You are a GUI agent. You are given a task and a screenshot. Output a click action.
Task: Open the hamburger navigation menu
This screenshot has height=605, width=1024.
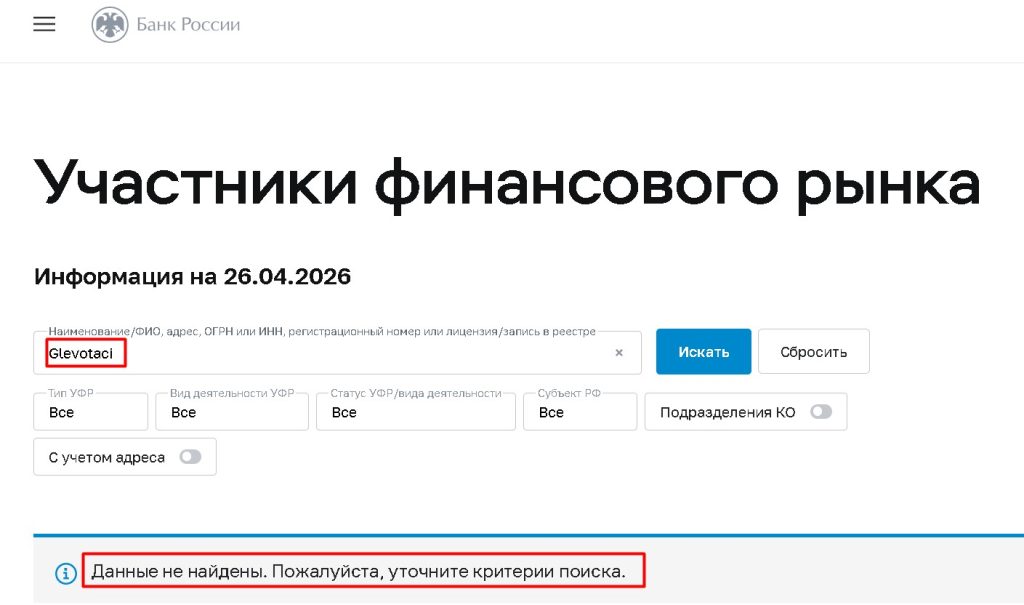tap(44, 25)
